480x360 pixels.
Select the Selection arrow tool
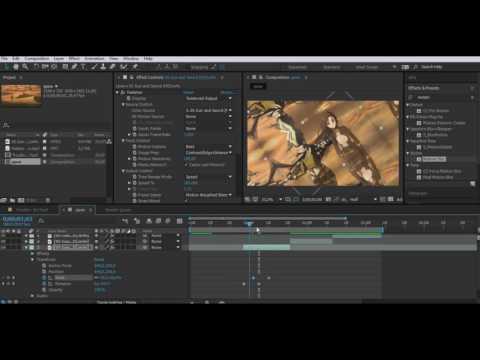click(7, 67)
